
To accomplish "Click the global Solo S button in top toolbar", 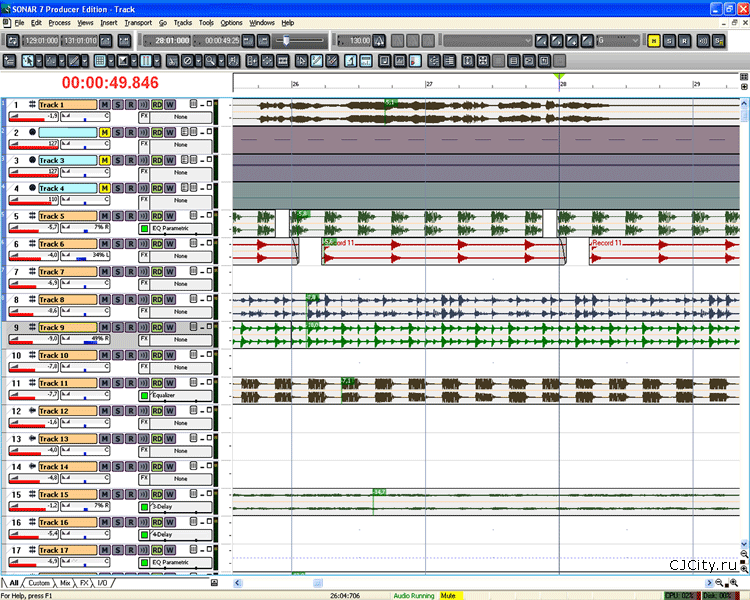I will click(669, 41).
